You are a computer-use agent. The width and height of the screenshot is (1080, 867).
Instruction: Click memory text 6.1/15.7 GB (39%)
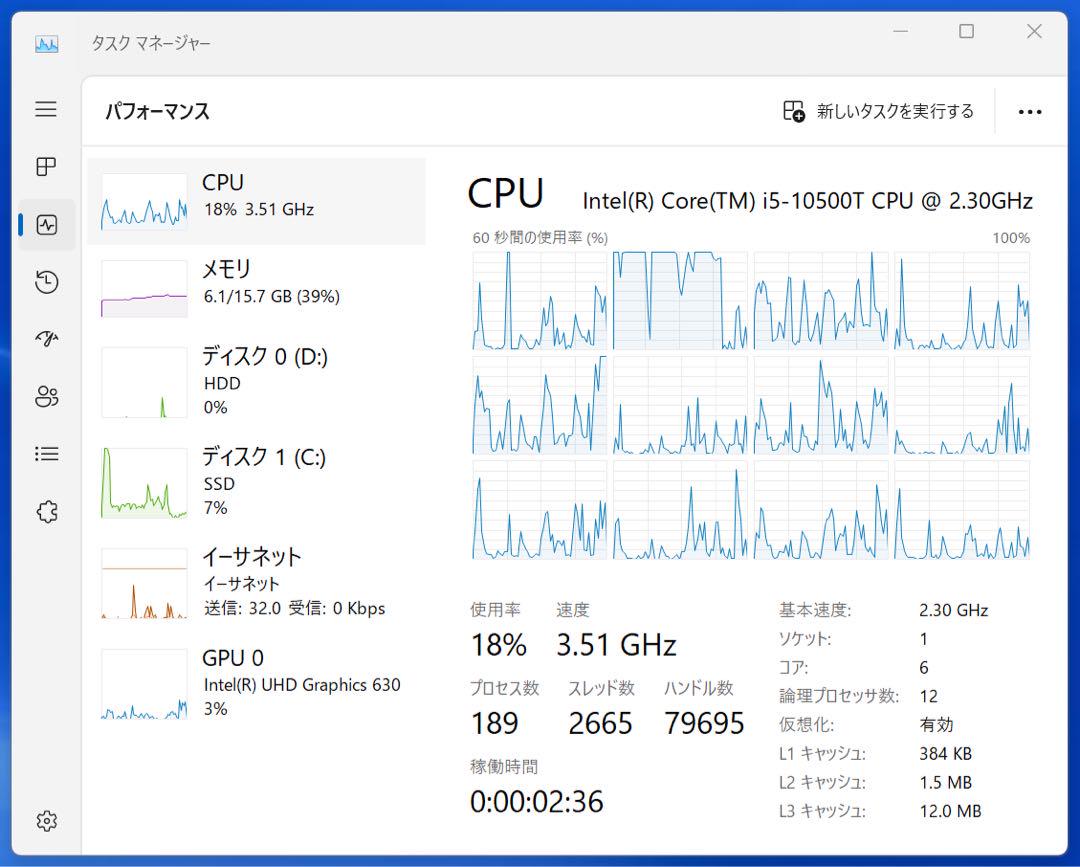click(271, 296)
